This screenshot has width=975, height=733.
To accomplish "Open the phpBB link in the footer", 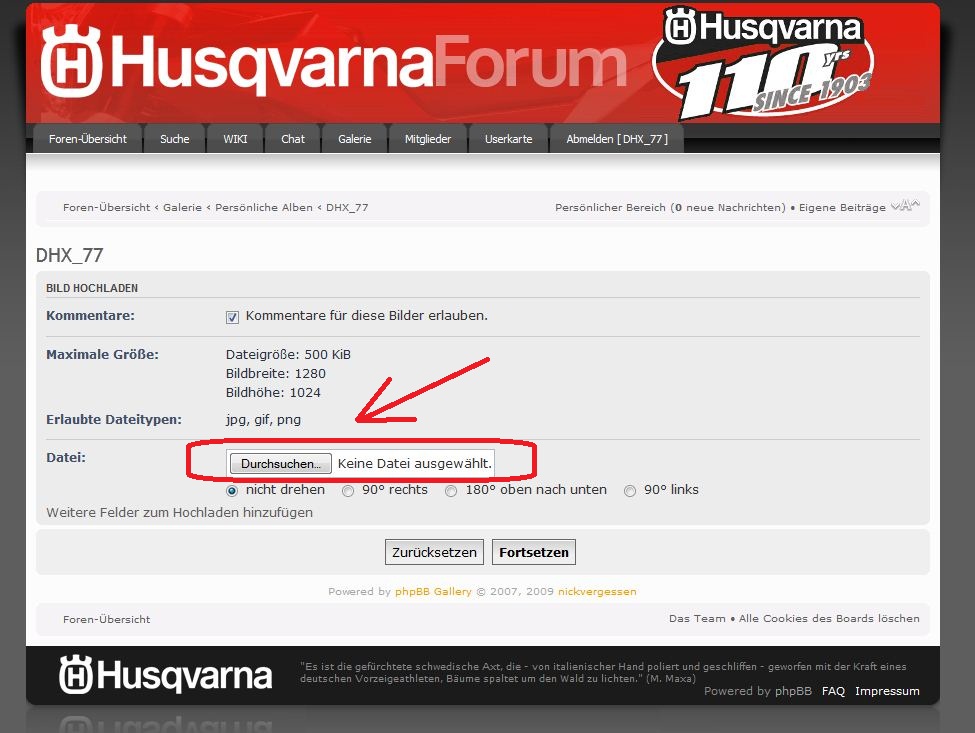I will coord(793,691).
